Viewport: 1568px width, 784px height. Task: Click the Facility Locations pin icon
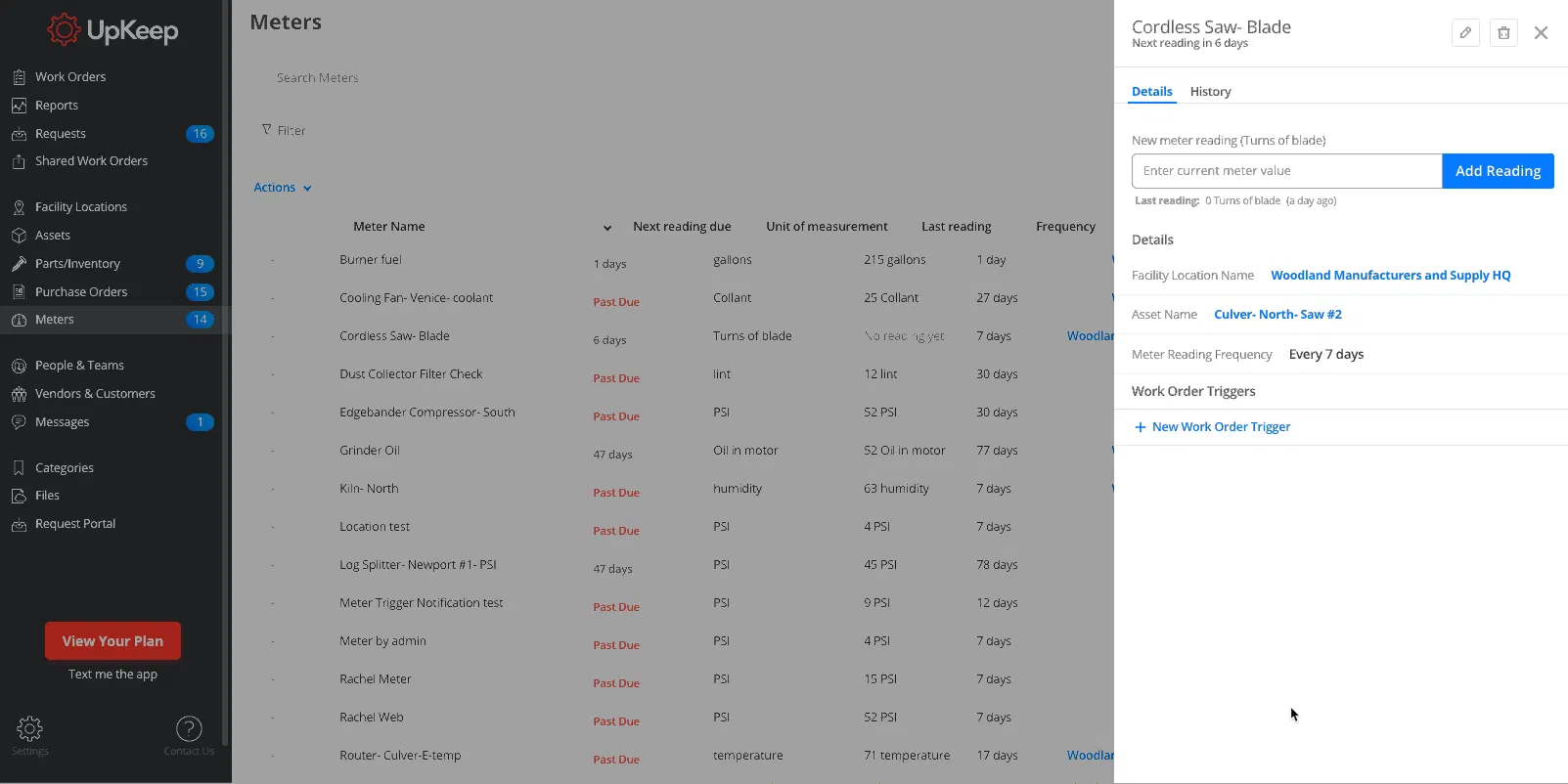click(x=19, y=207)
